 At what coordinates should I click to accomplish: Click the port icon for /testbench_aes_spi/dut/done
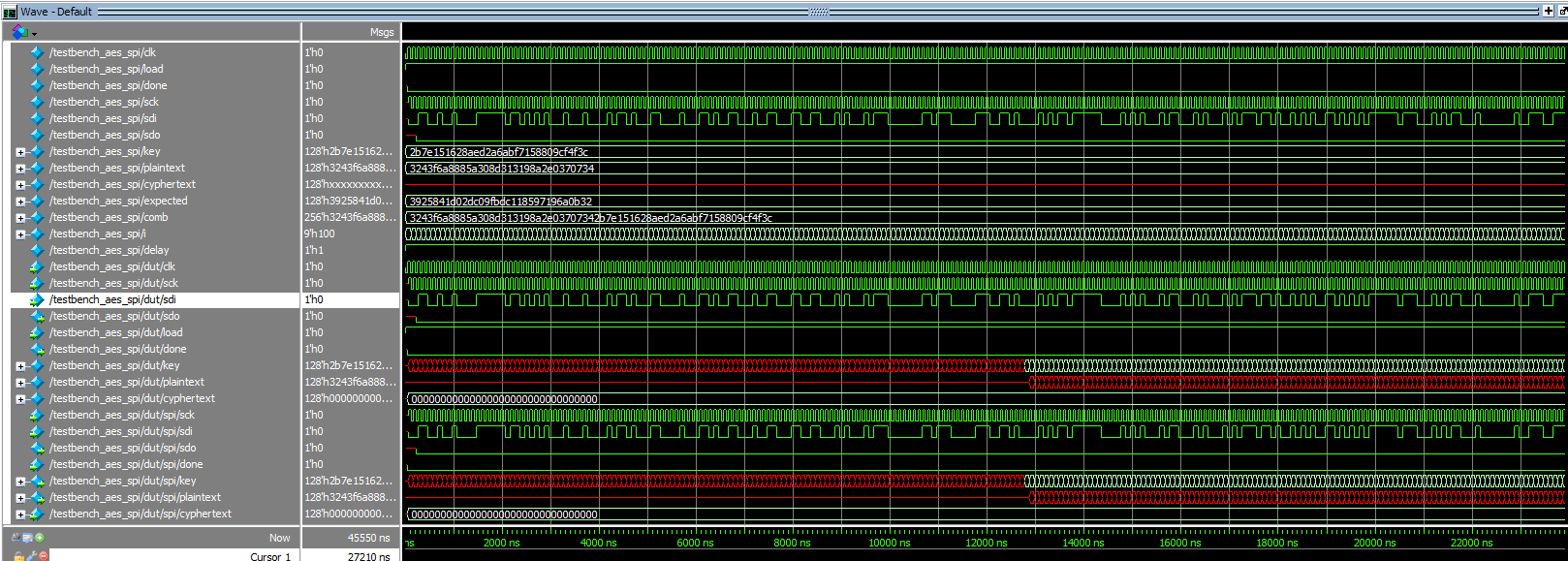coord(37,349)
